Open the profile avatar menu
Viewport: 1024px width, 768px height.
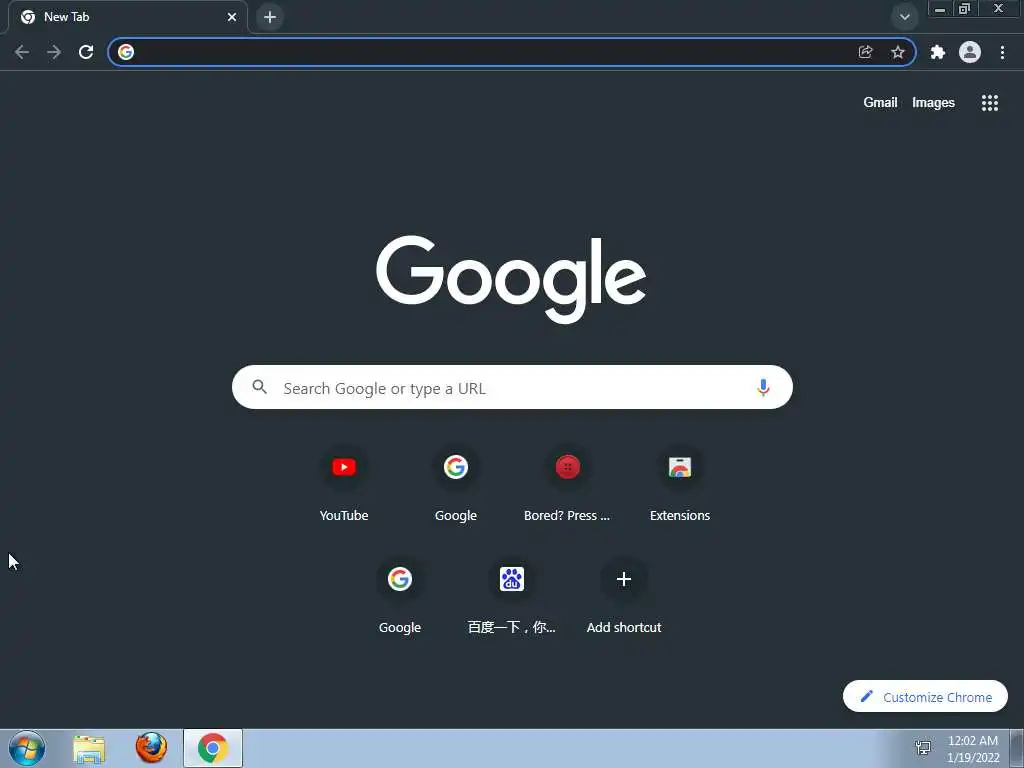pyautogui.click(x=970, y=52)
